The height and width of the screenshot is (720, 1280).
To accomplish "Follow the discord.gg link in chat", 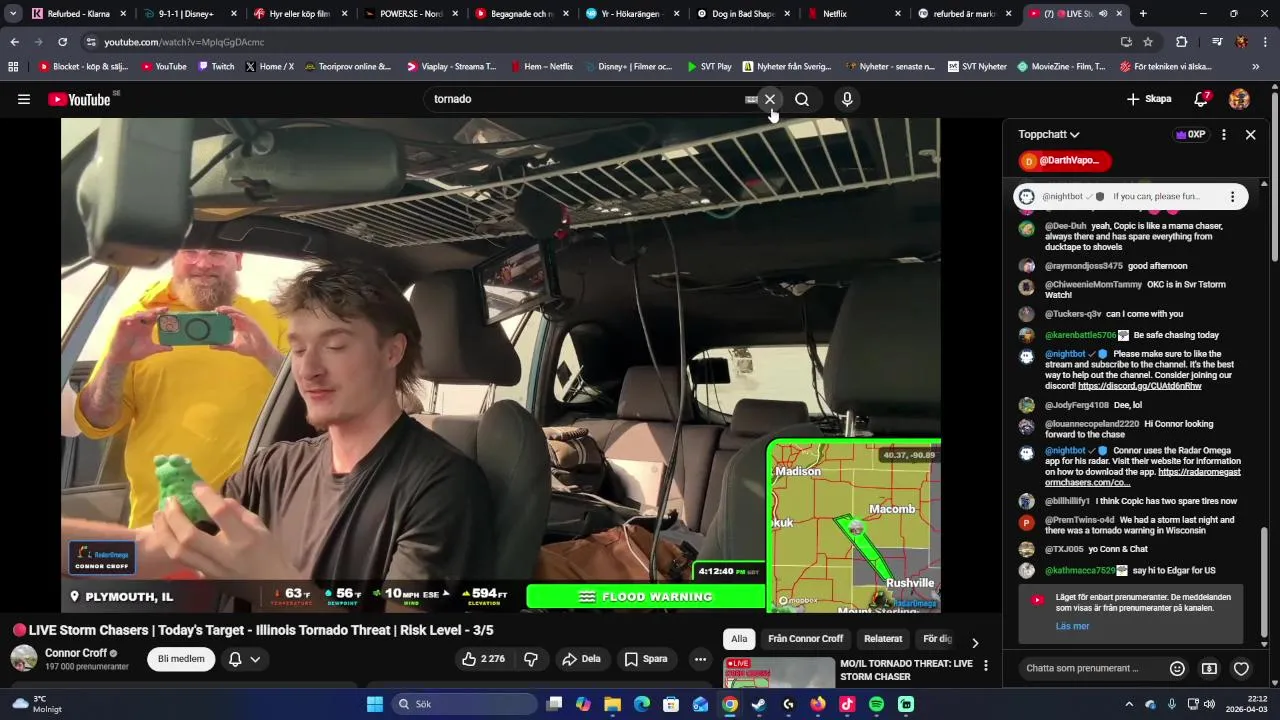I will tap(1140, 386).
